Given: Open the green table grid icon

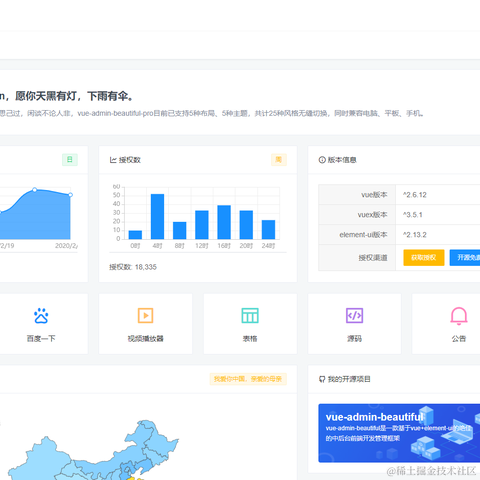Looking at the screenshot, I should click(x=250, y=315).
